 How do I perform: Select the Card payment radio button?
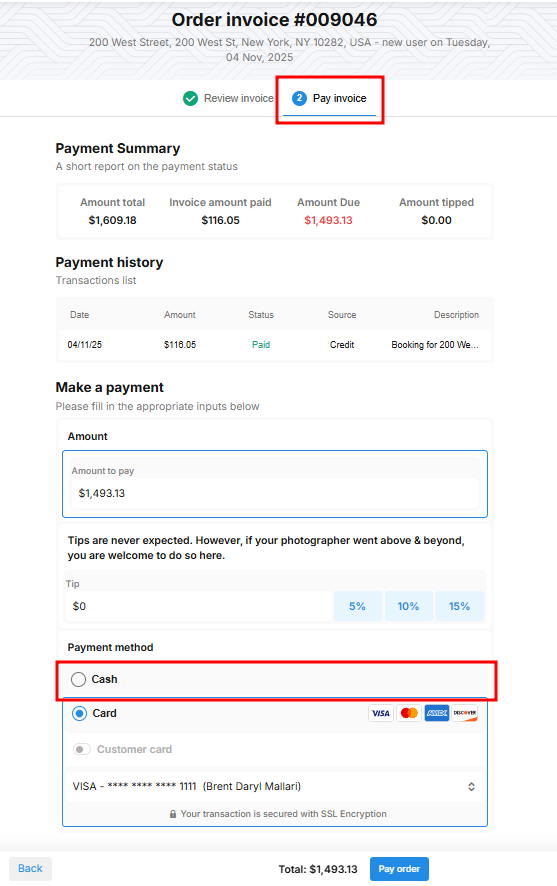click(80, 714)
